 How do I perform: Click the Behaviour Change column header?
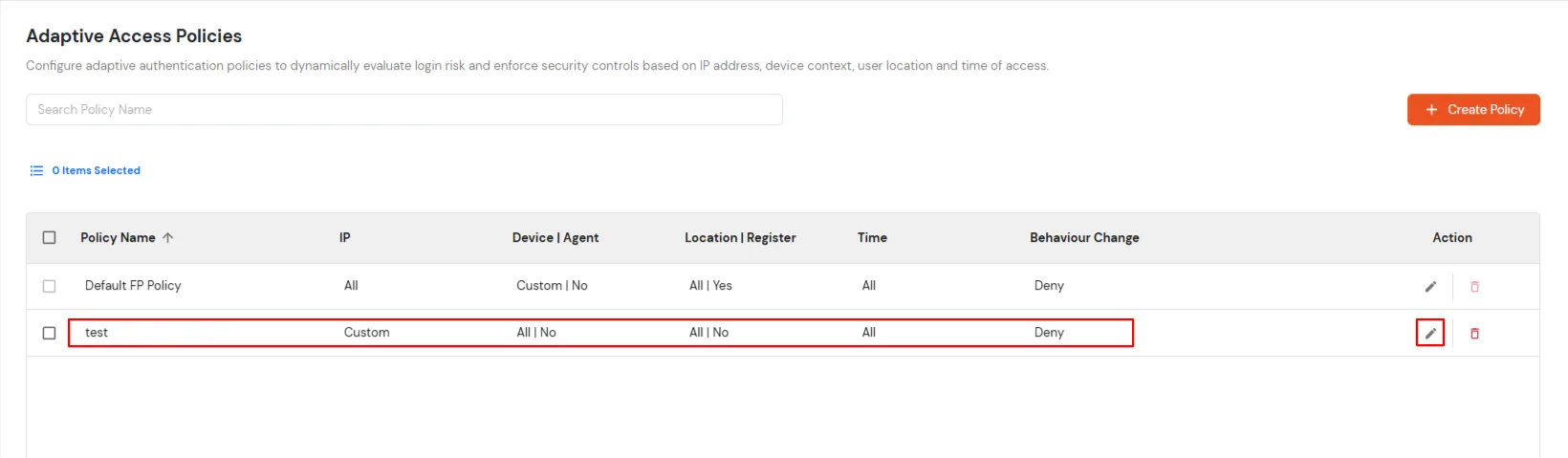click(1084, 238)
